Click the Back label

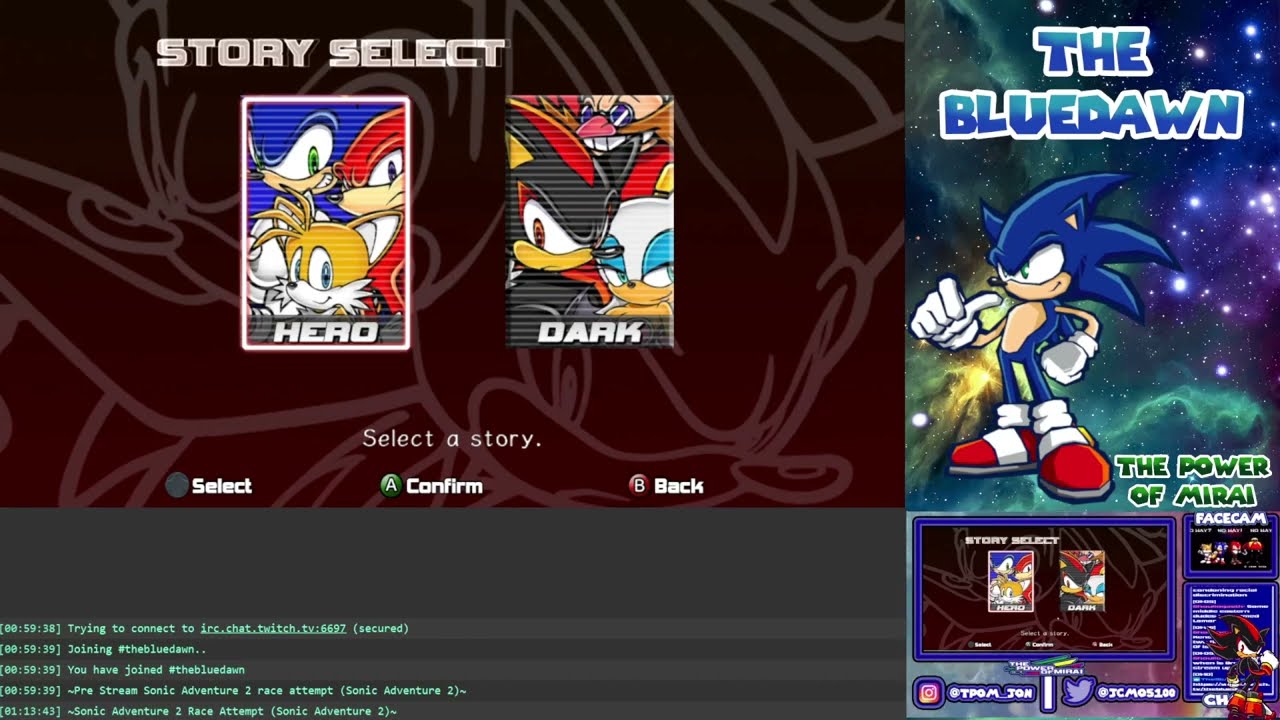point(678,486)
